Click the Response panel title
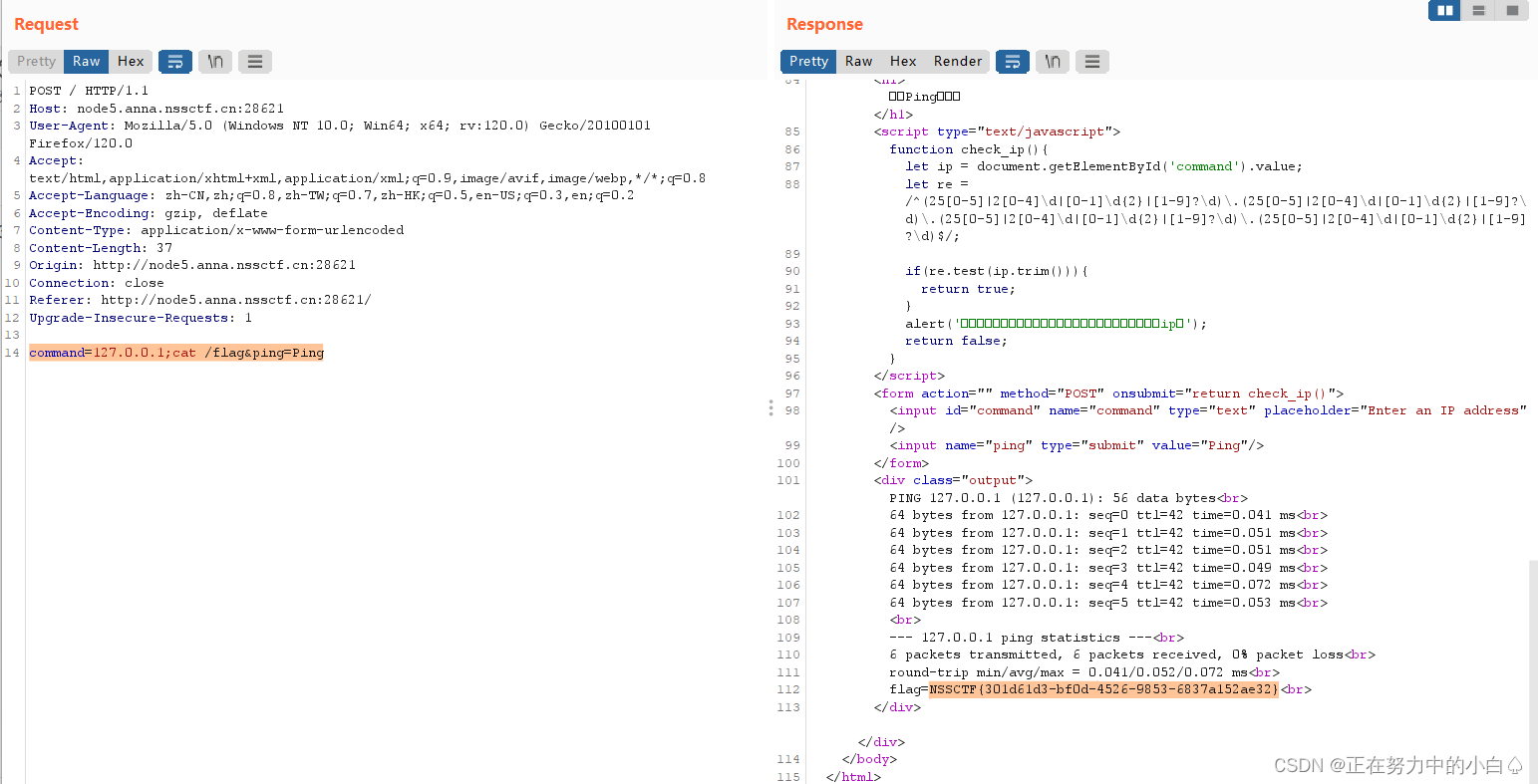This screenshot has width=1538, height=784. pyautogui.click(x=824, y=24)
